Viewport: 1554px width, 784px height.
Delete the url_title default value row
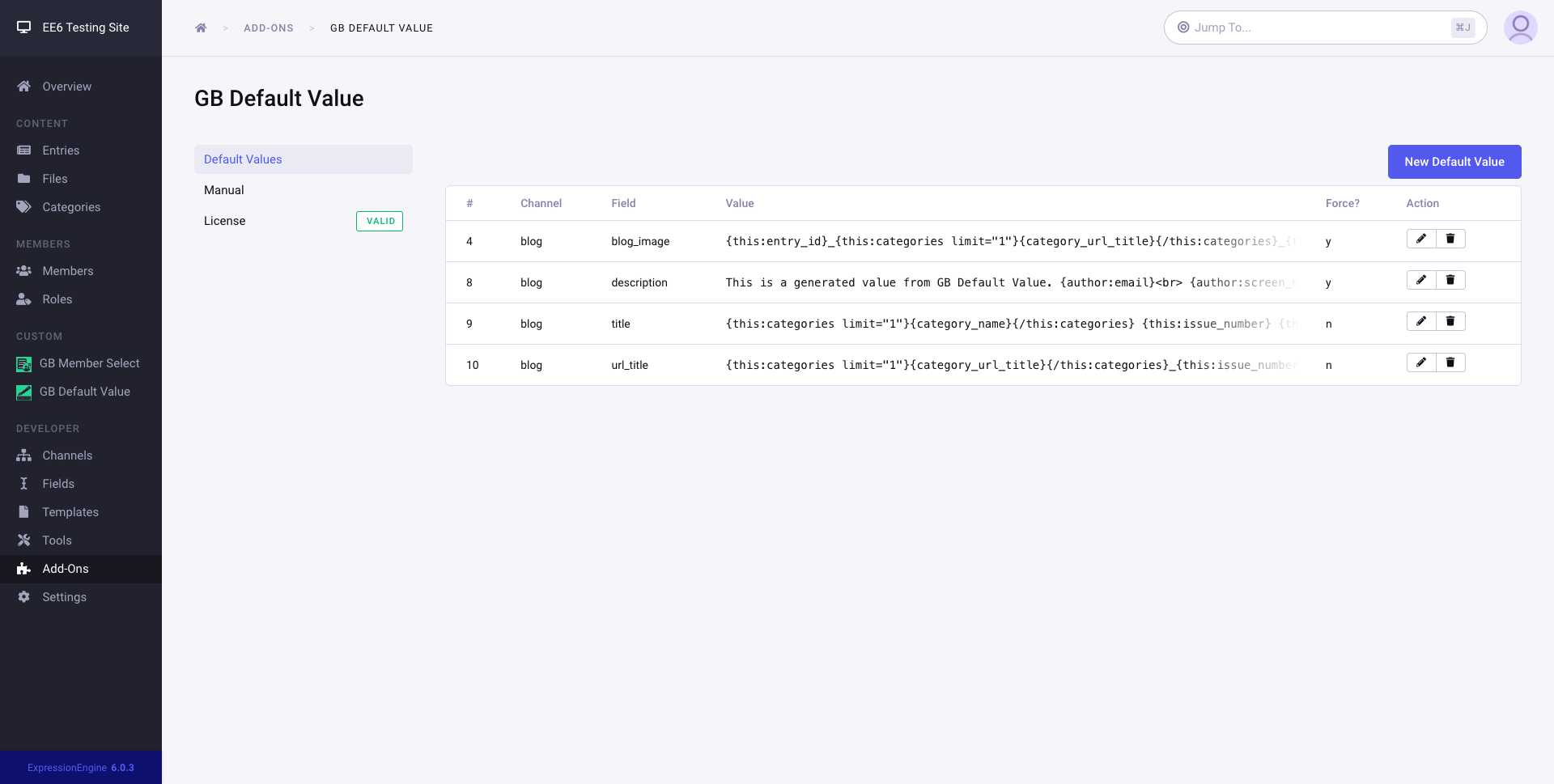1450,362
